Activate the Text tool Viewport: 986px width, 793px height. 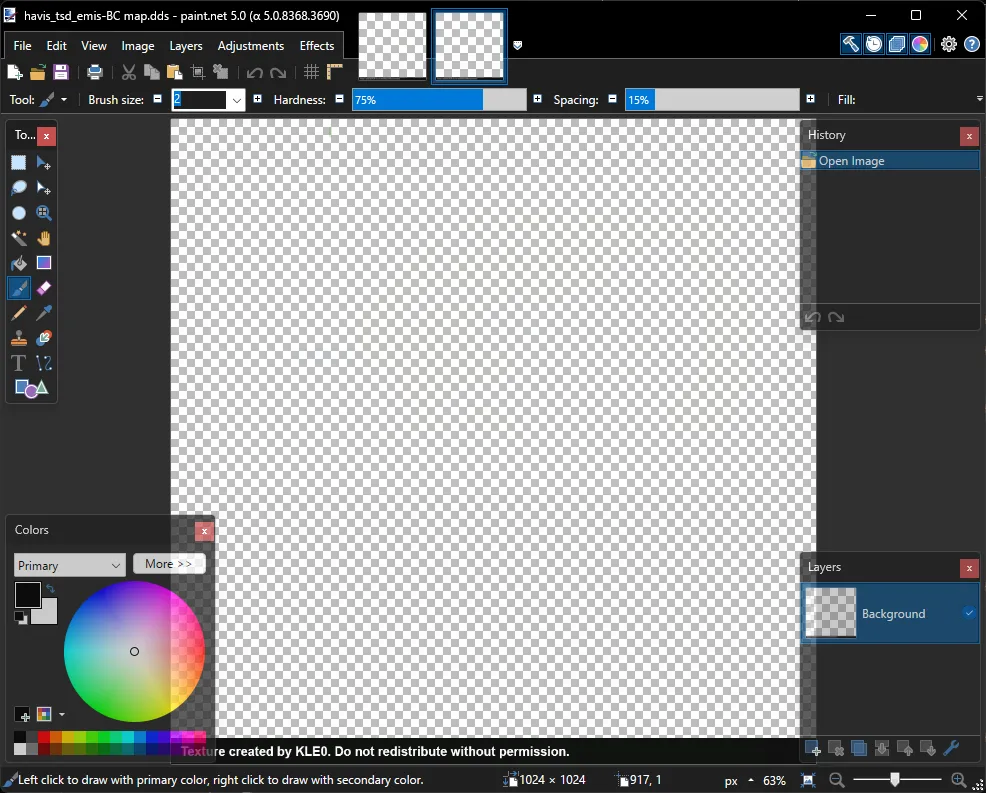19,363
